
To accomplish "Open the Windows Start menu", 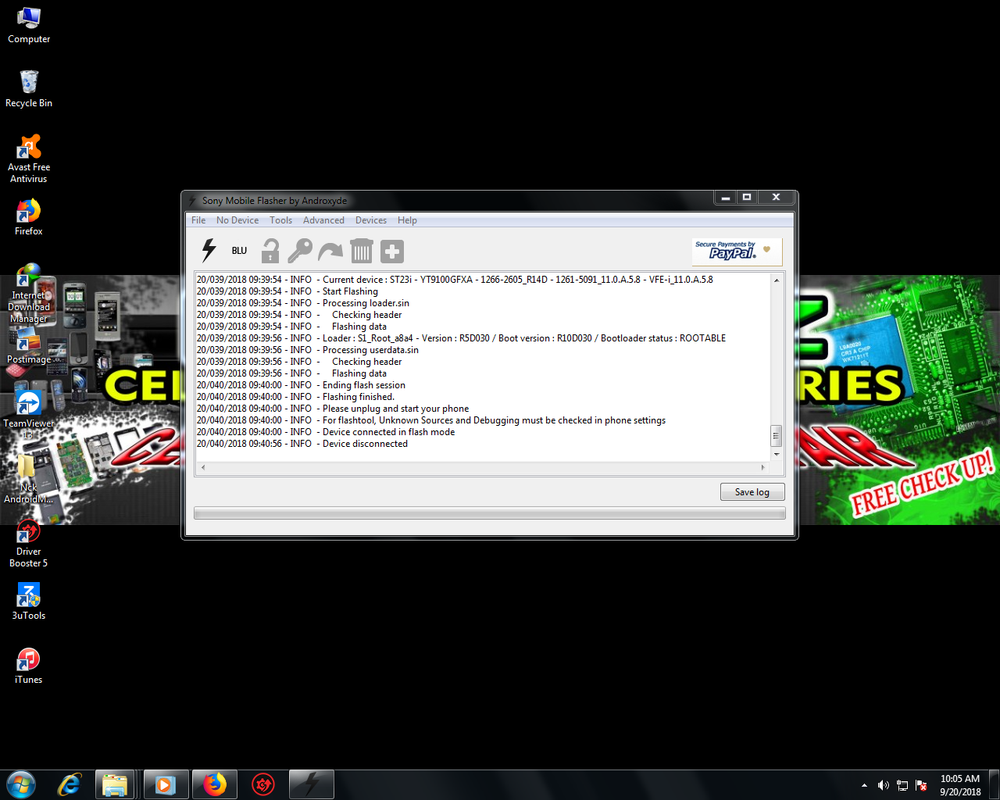I will click(20, 784).
